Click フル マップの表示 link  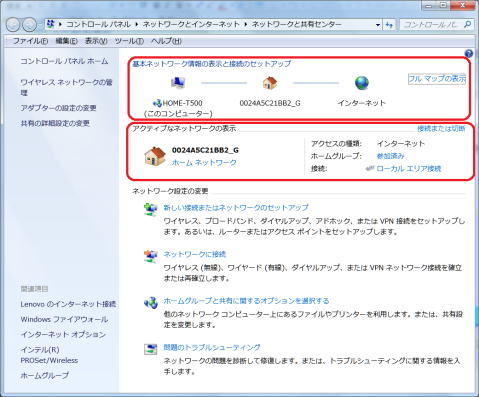(x=437, y=79)
